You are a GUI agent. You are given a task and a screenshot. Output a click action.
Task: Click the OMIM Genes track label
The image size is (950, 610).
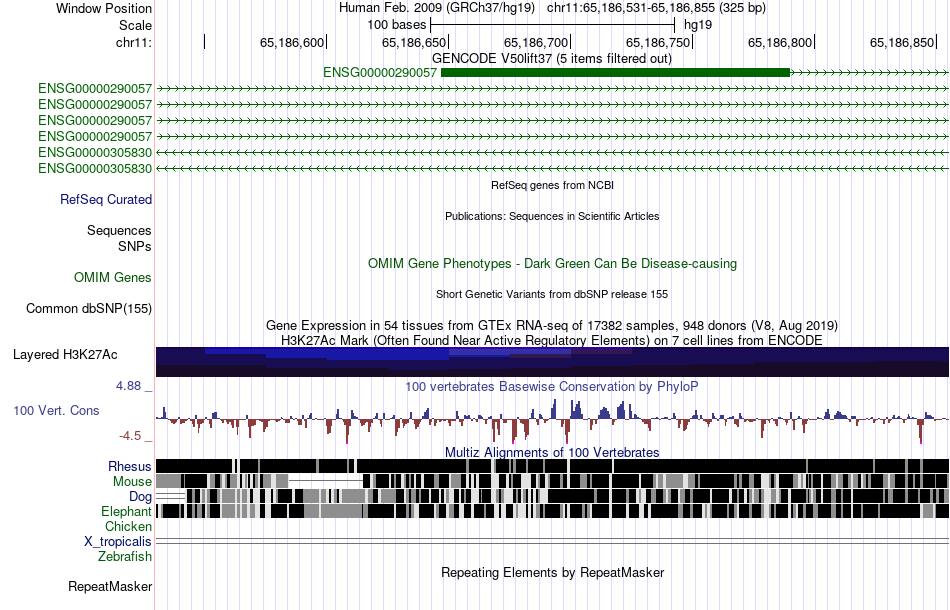(113, 277)
